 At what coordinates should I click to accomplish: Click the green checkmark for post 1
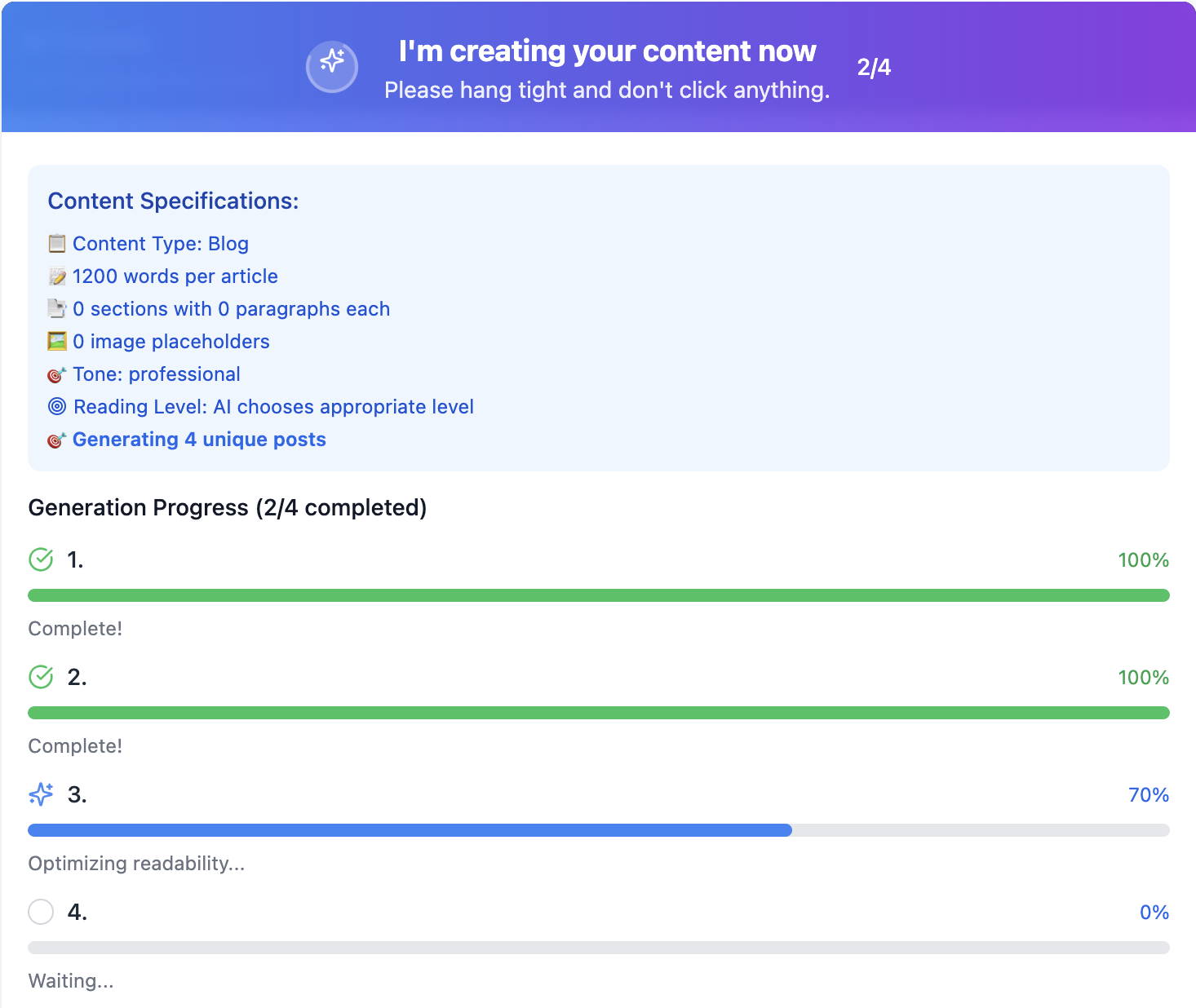point(41,559)
